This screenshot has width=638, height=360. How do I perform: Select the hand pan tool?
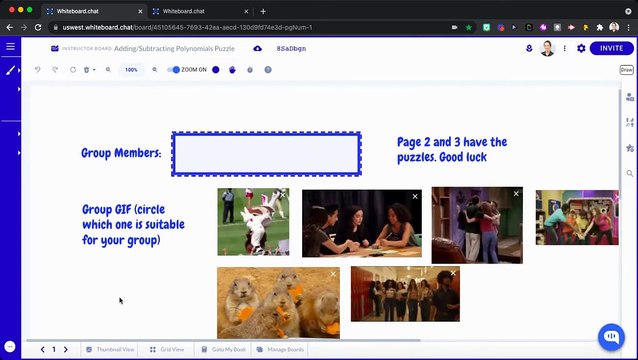pyautogui.click(x=232, y=70)
